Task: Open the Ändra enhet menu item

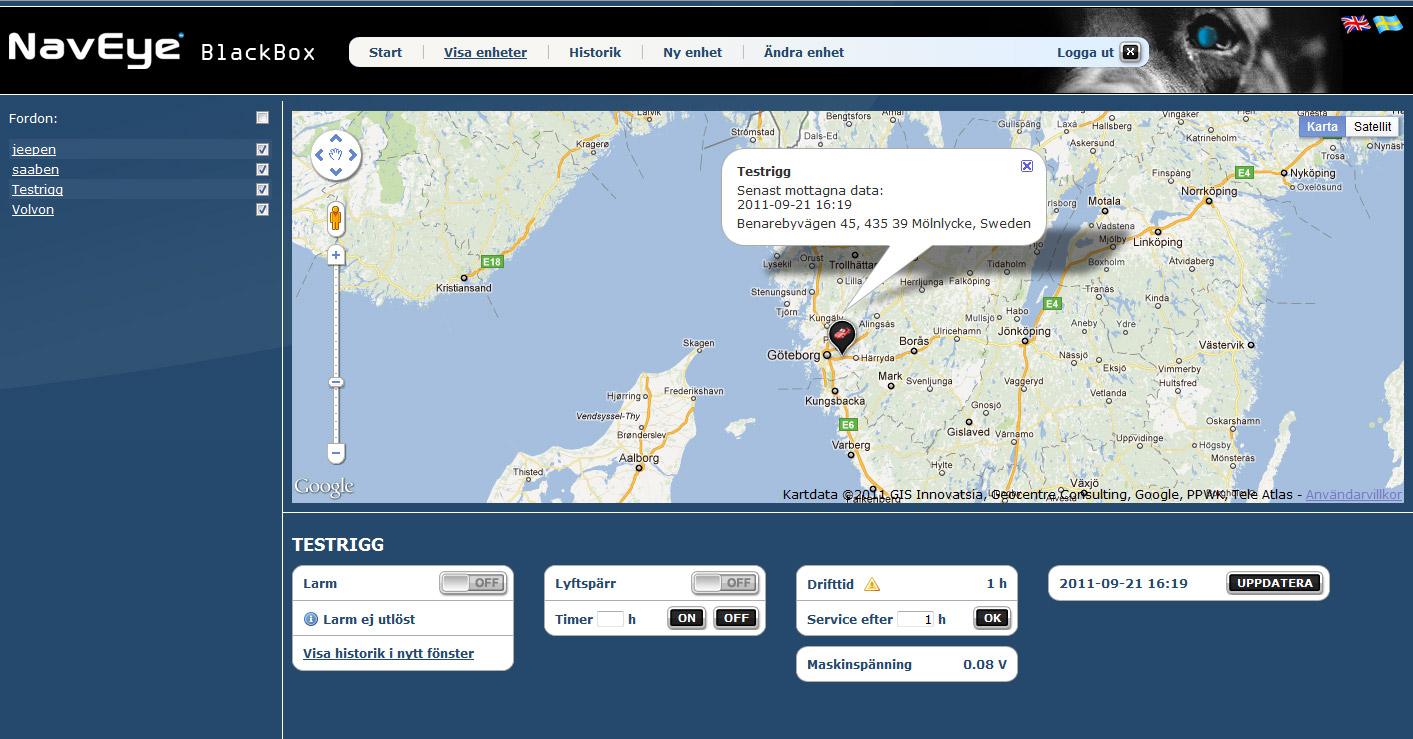Action: tap(803, 52)
